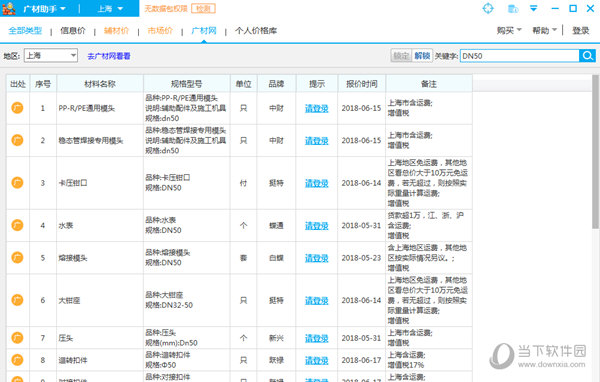Click the magnifier search button
The width and height of the screenshot is (600, 382).
coord(587,56)
